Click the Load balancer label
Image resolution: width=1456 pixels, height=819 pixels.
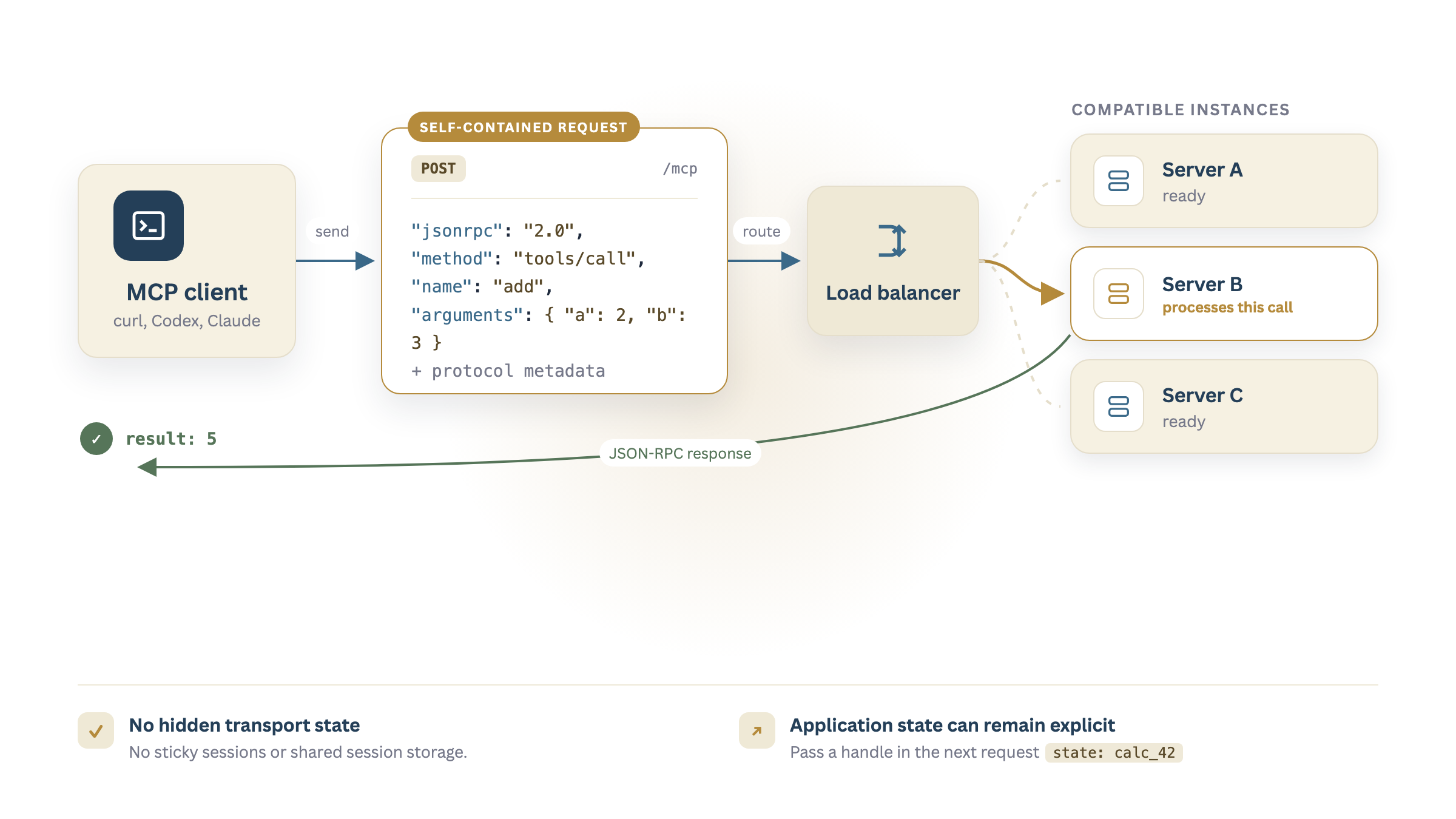pyautogui.click(x=893, y=293)
